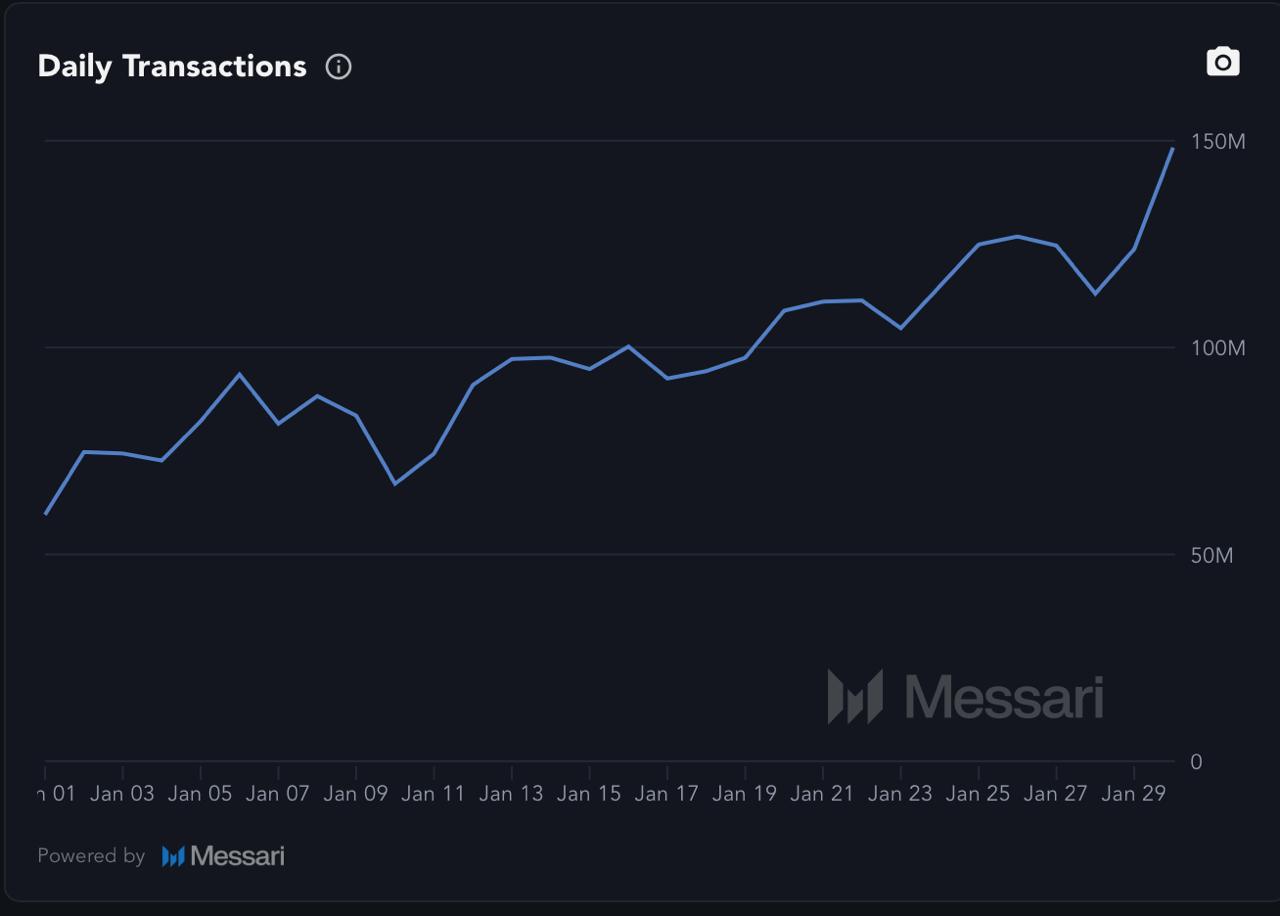Toggle chart gridline display via 100M line
The width and height of the screenshot is (1280, 916).
600,347
